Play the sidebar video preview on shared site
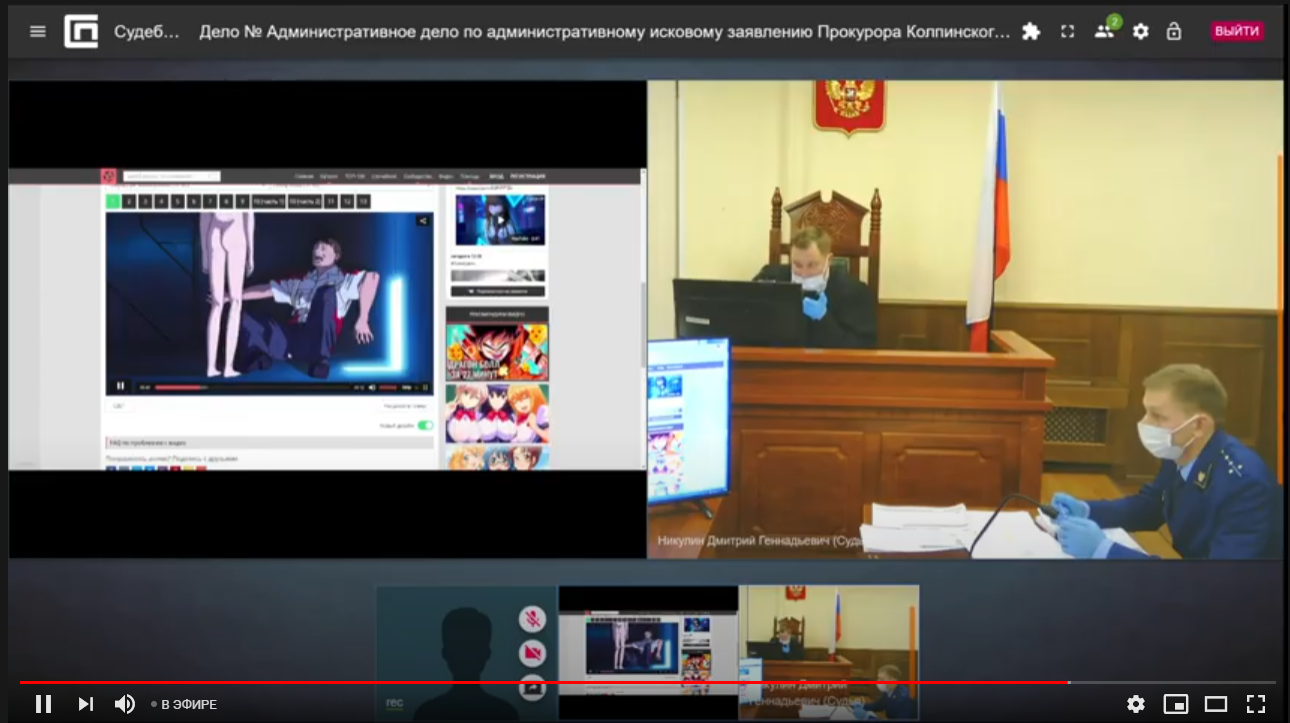Screen dimensions: 1290x723 (501, 220)
